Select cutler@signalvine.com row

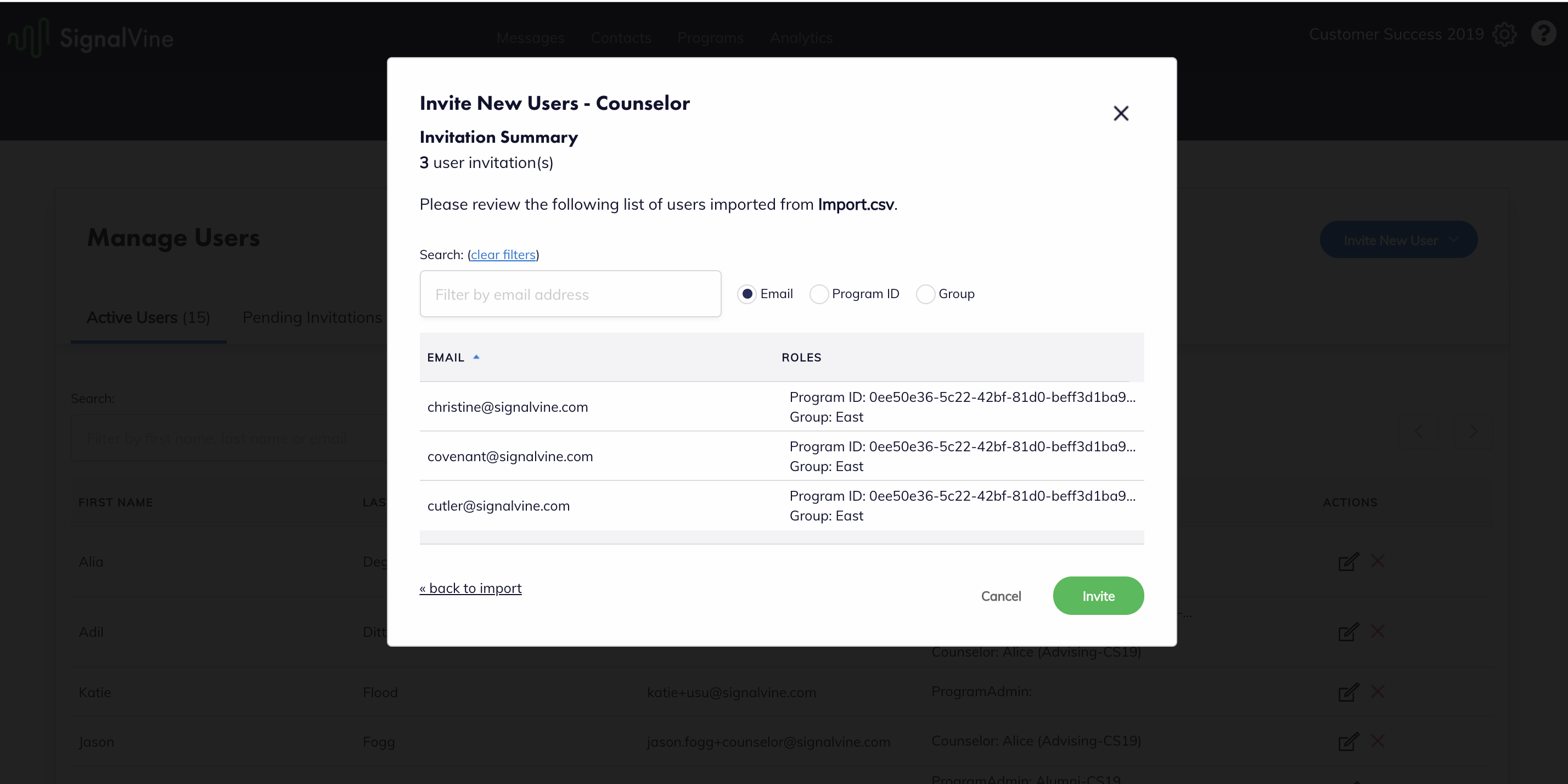pos(782,505)
